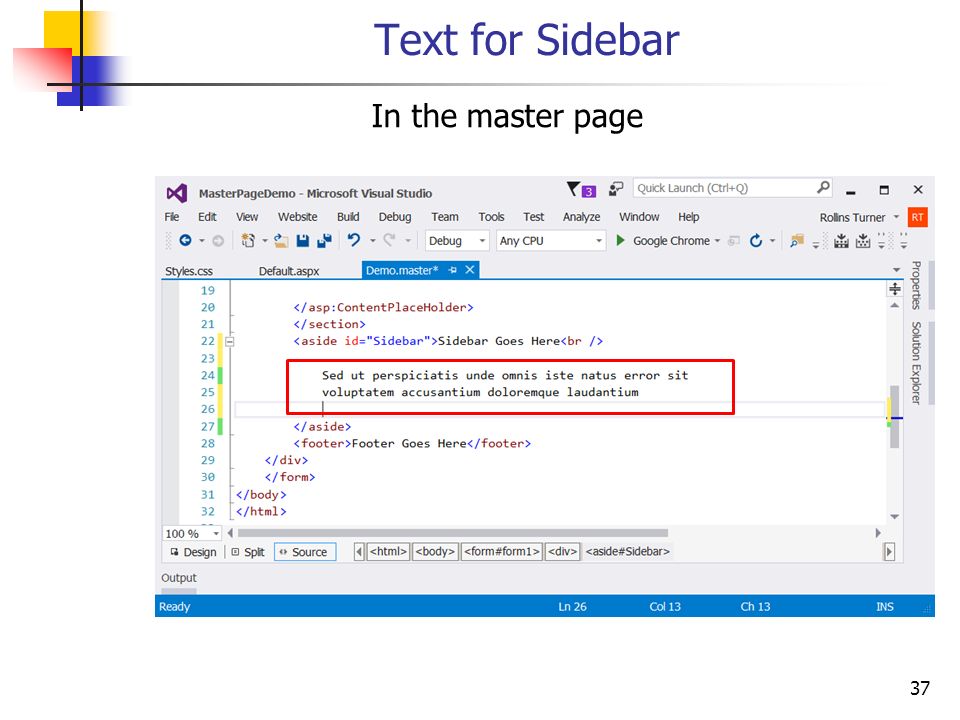Click the Refresh browser icon
Screen dimensions: 960x720
pyautogui.click(x=756, y=241)
